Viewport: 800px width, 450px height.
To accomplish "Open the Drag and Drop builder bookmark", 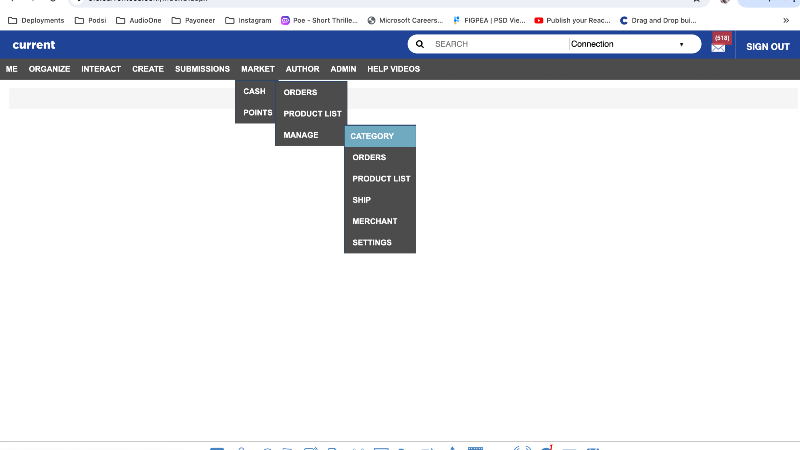I will click(657, 20).
